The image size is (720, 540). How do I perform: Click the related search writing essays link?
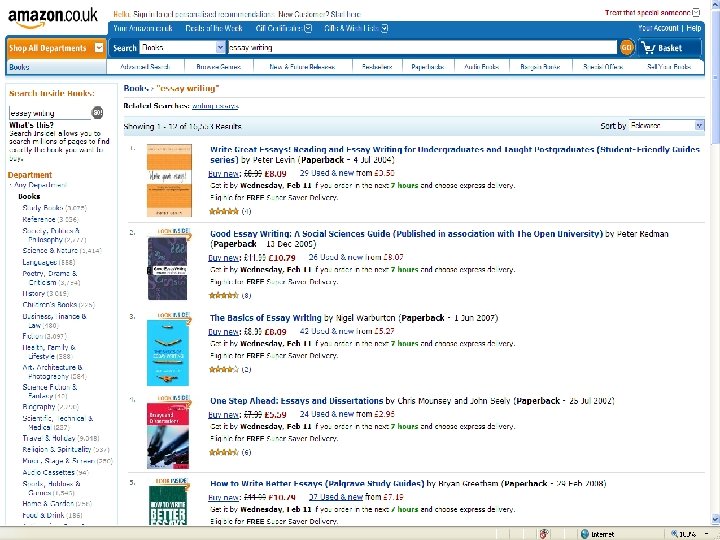pos(215,106)
